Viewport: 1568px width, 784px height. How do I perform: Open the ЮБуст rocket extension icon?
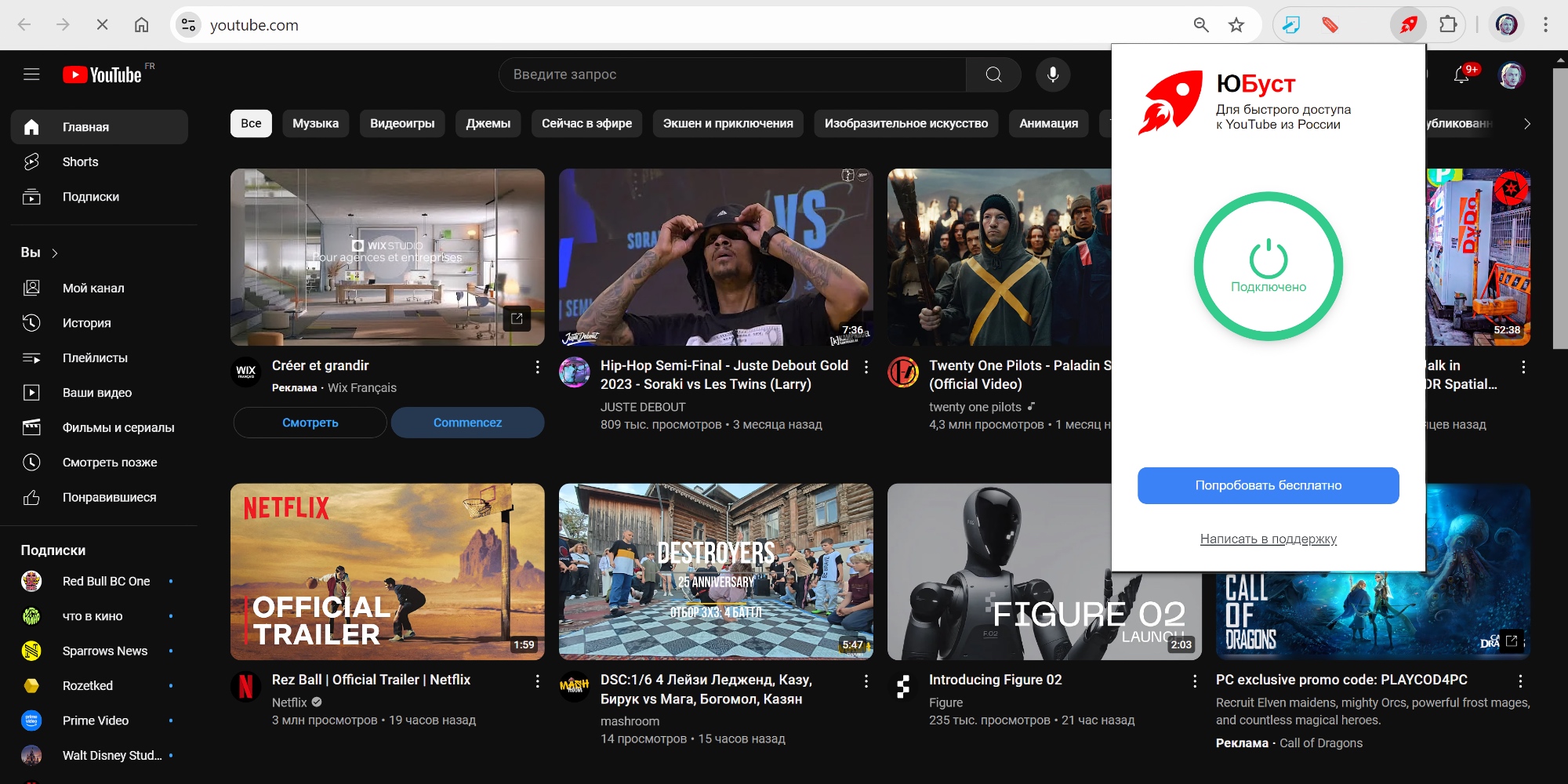pyautogui.click(x=1409, y=25)
